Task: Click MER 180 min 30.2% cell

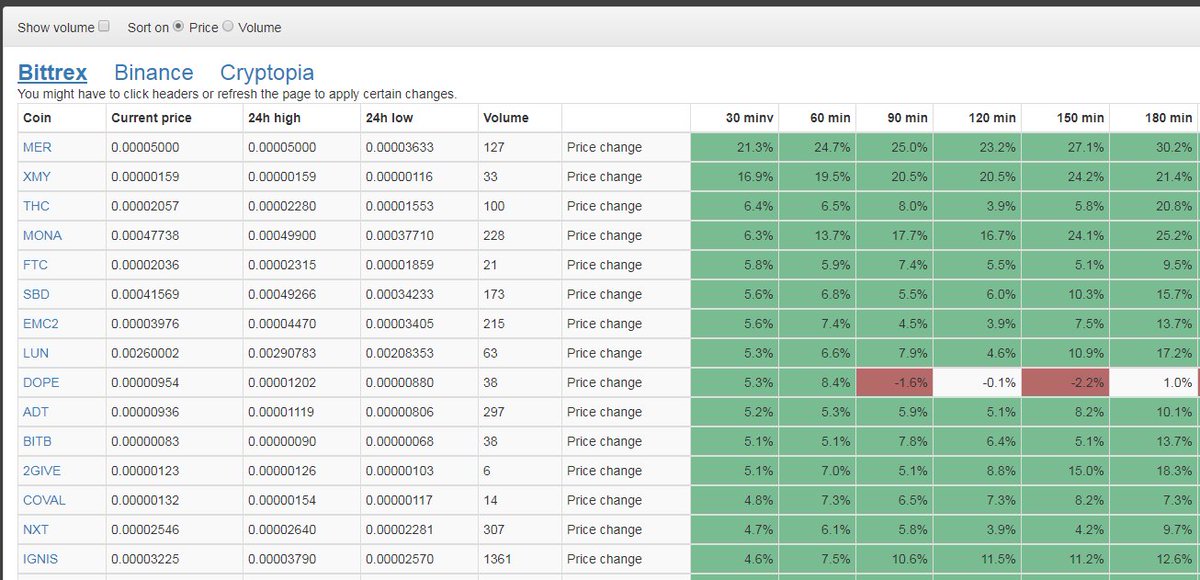Action: [1153, 147]
